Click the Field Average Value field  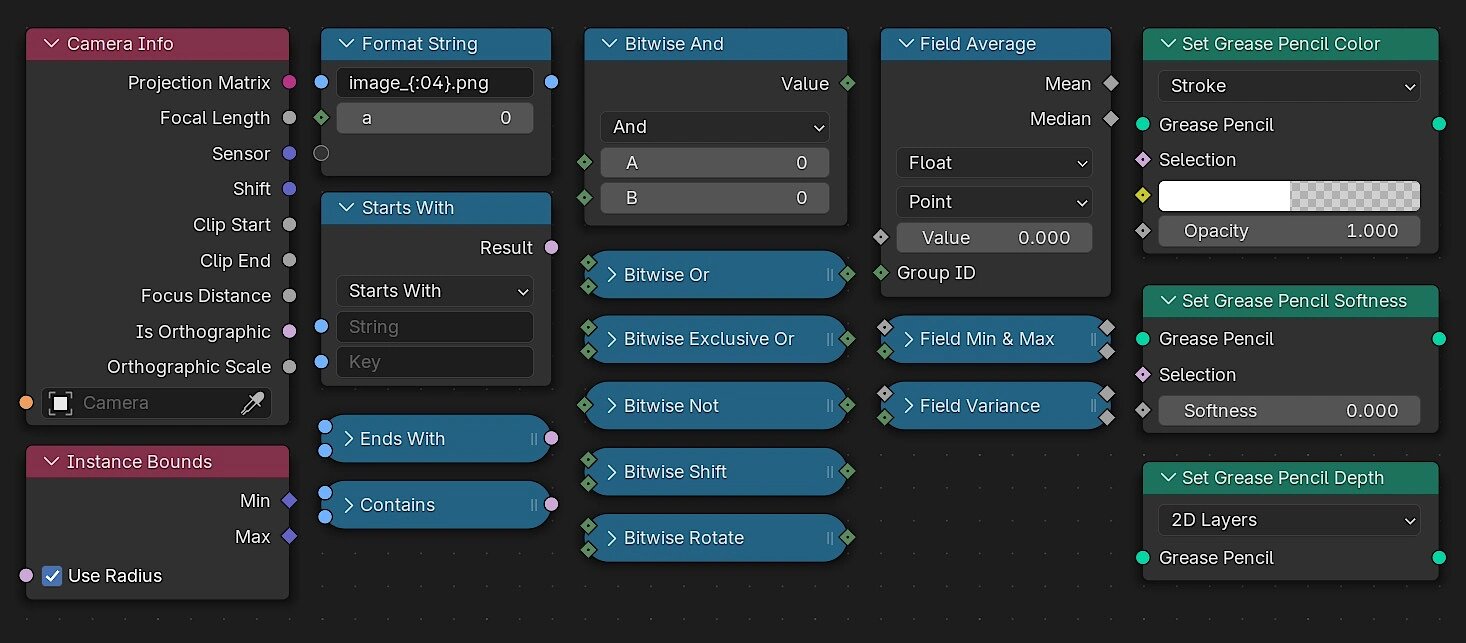pos(994,238)
